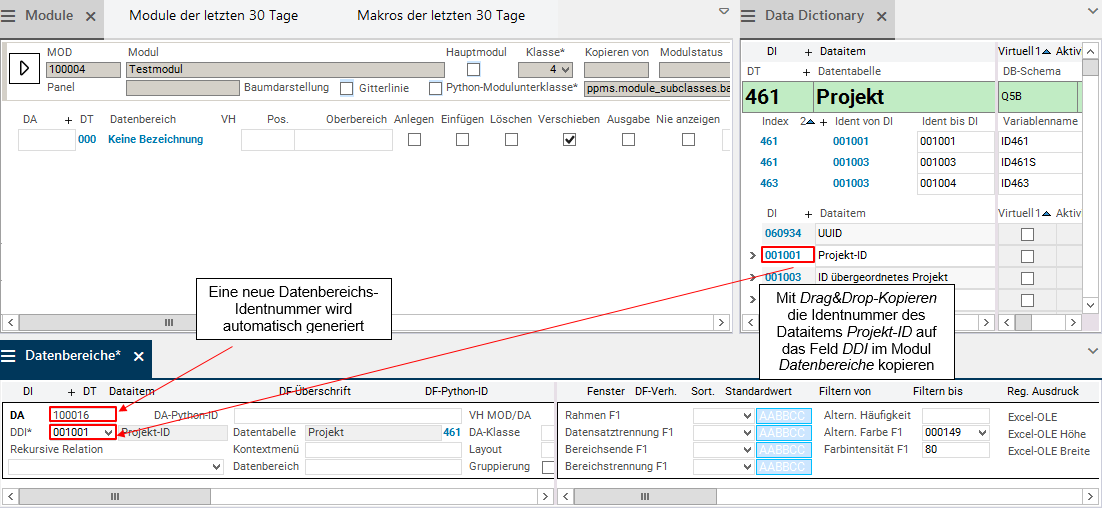Open the Datenbereiche panel hamburger menu
This screenshot has height=509, width=1103.
point(8,356)
